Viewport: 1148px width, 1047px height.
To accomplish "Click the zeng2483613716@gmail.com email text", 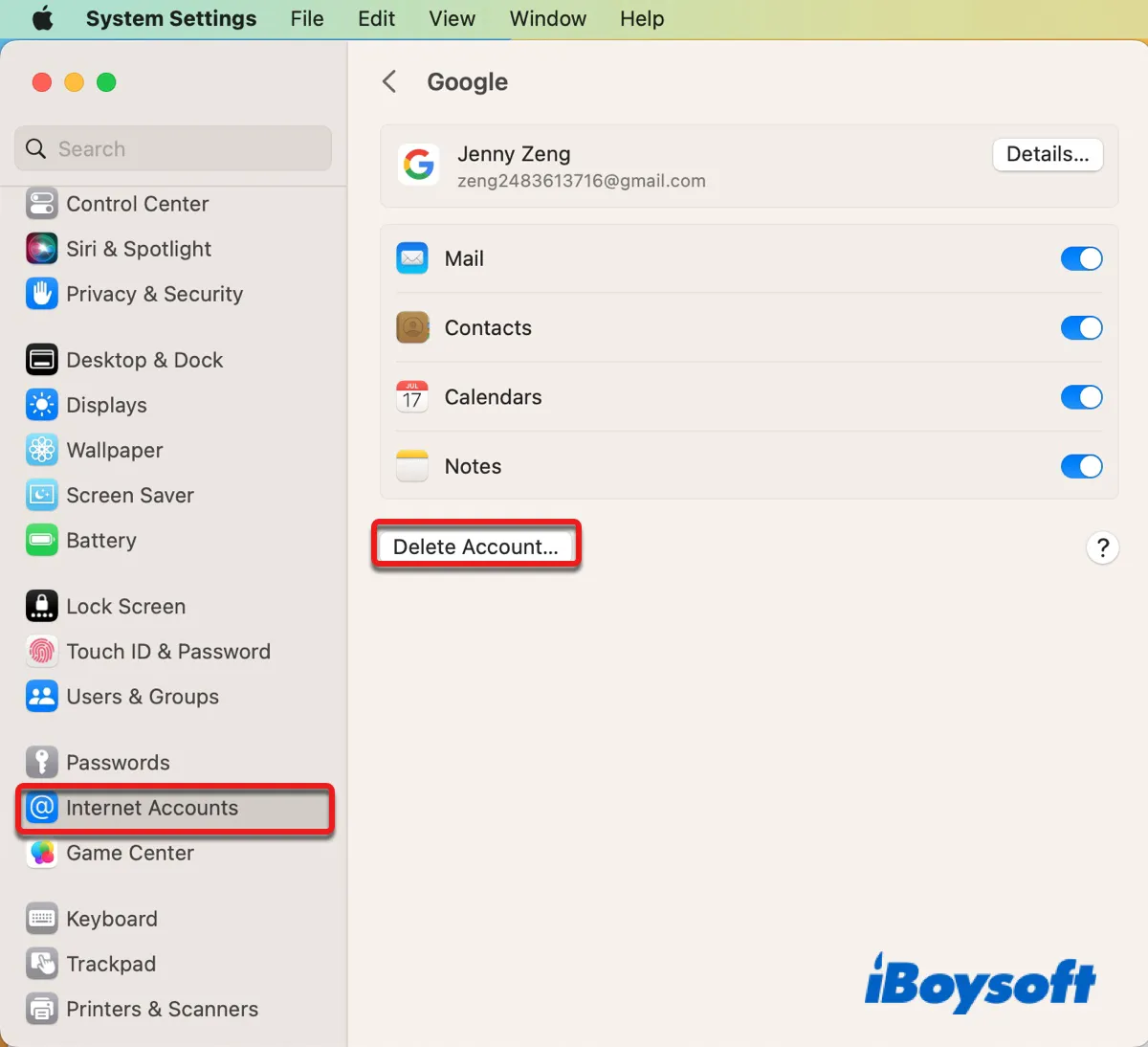I will click(582, 181).
